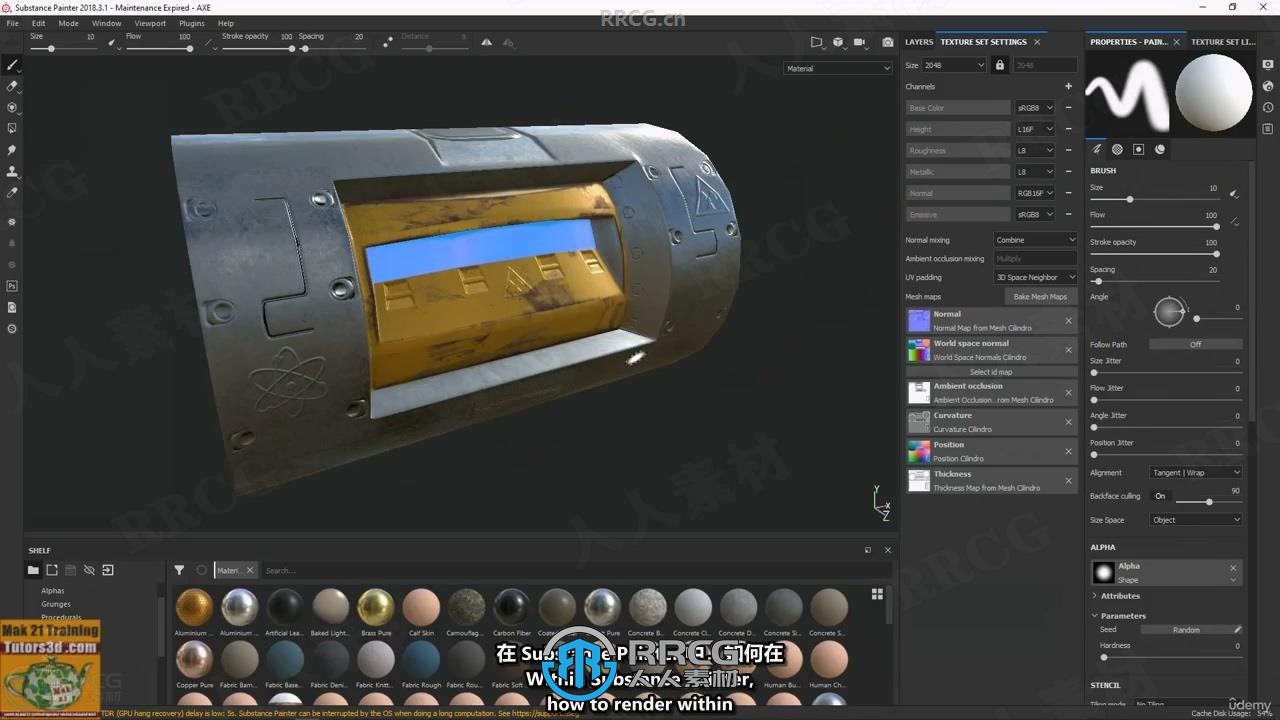Select the Material picker eyedropper
The width and height of the screenshot is (1280, 720).
pyautogui.click(x=12, y=192)
